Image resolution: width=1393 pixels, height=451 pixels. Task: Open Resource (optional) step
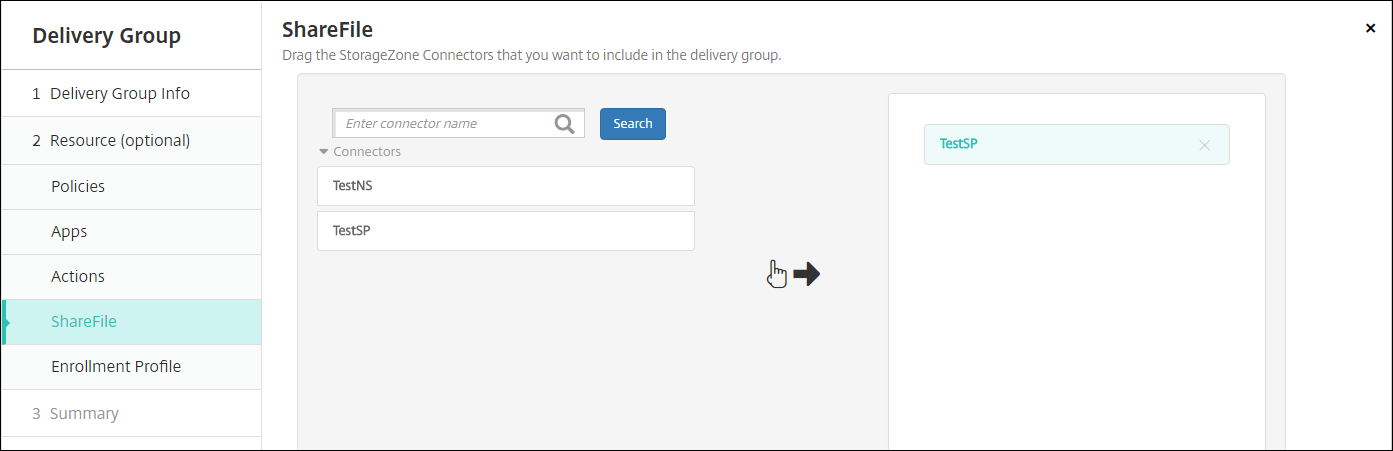[120, 140]
